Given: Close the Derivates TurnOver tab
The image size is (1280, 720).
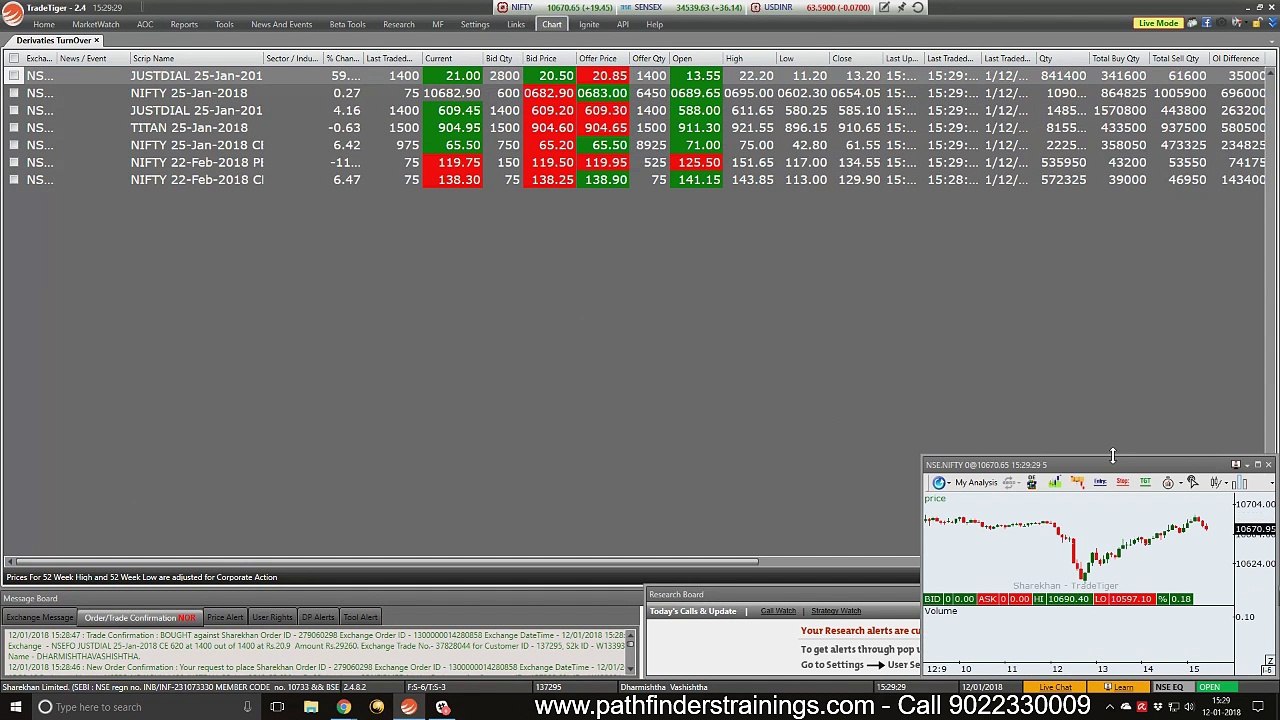Looking at the screenshot, I should click(97, 40).
